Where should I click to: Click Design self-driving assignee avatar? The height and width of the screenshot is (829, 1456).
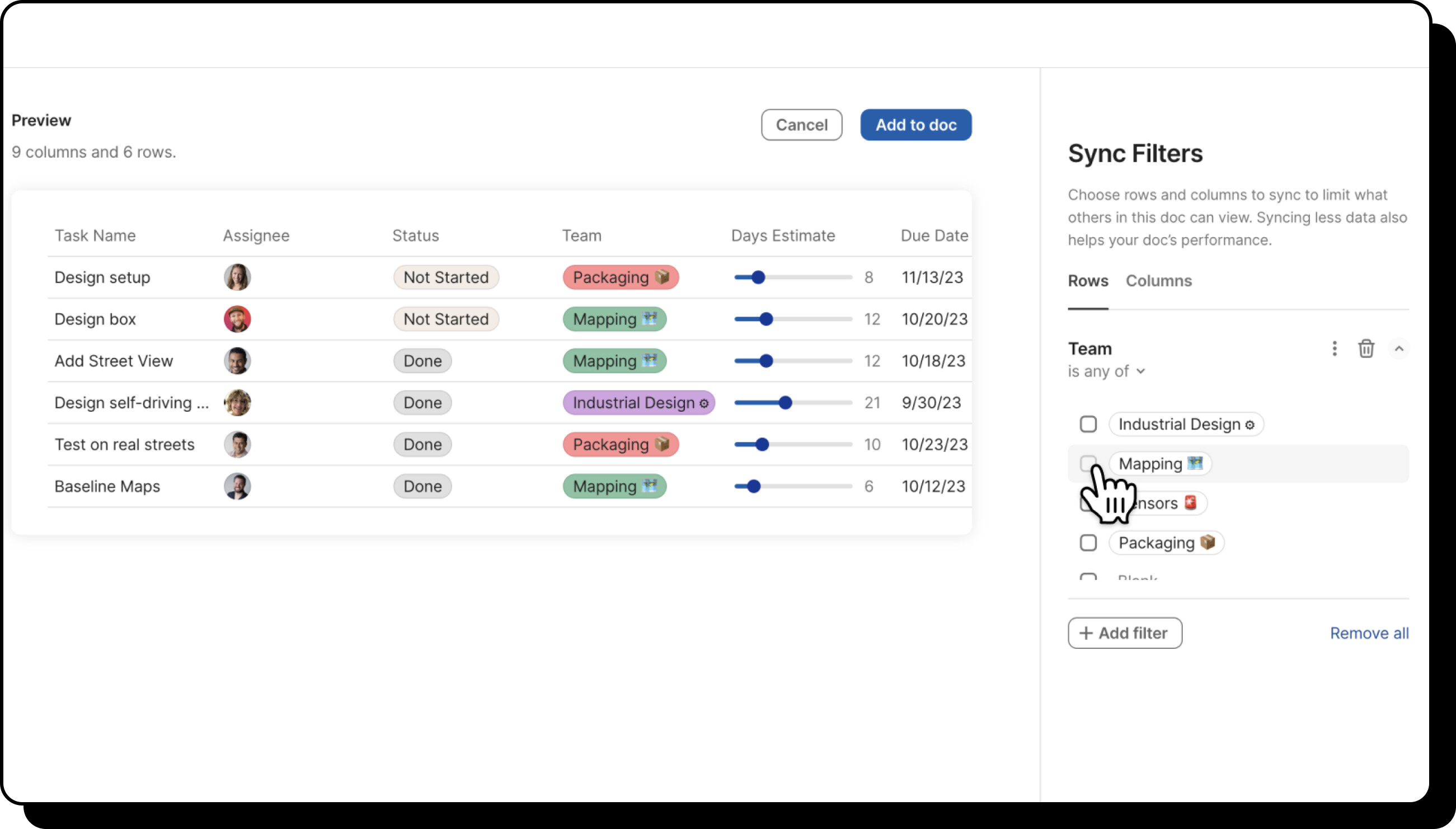(237, 403)
